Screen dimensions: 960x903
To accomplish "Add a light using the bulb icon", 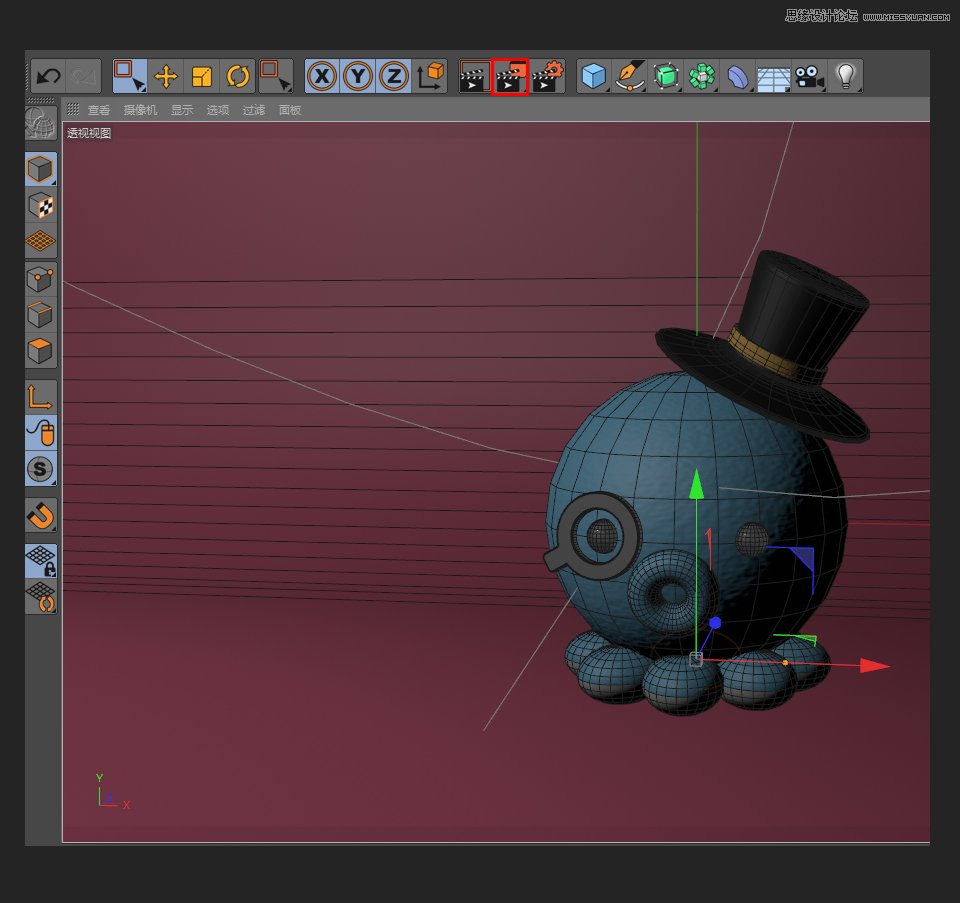I will click(x=846, y=76).
